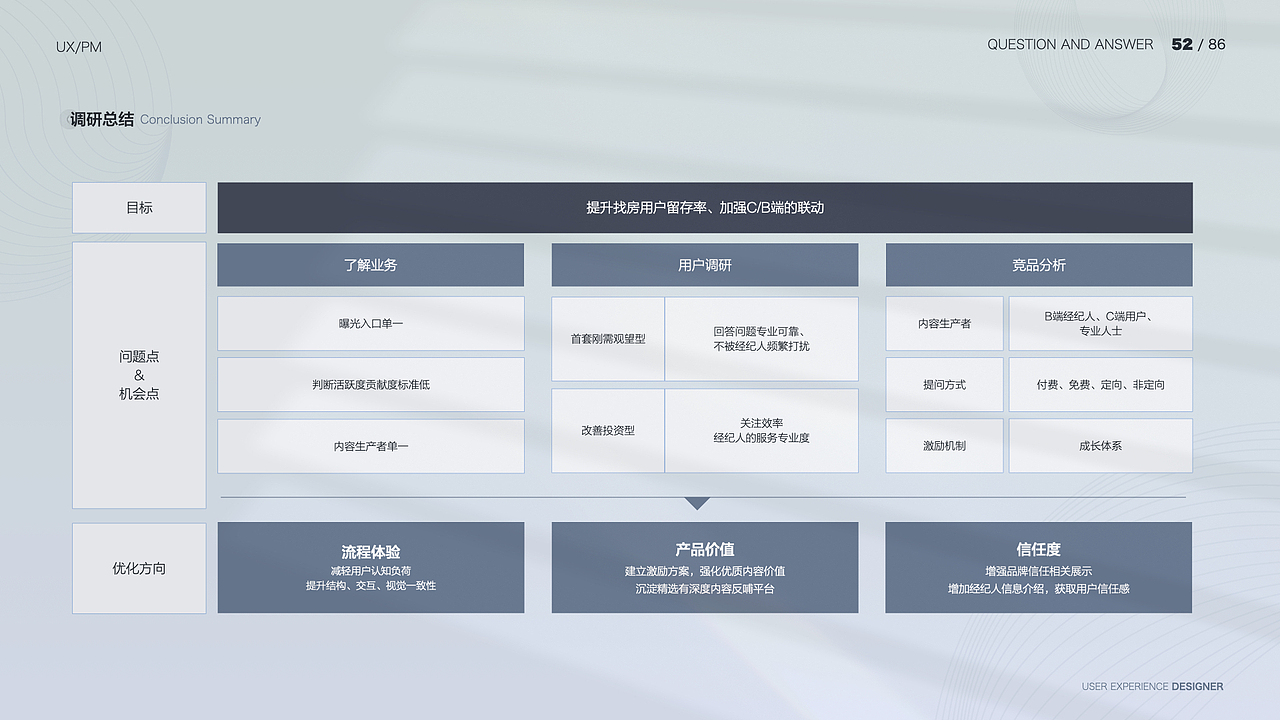Screen dimensions: 1280x720
Task: Click the 首套刚需观望型 cell
Action: [607, 338]
